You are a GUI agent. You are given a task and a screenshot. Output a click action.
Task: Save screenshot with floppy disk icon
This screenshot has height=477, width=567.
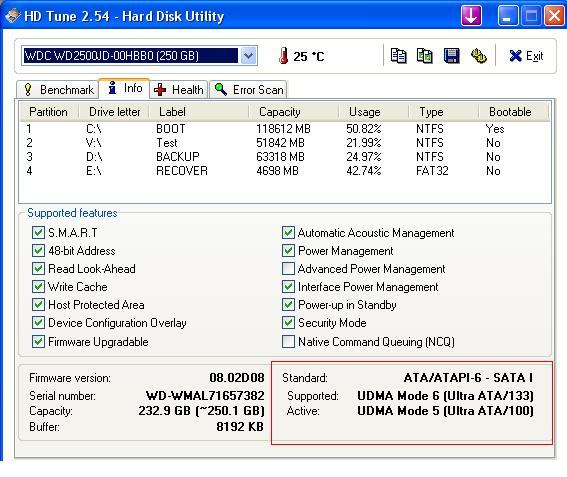point(451,56)
